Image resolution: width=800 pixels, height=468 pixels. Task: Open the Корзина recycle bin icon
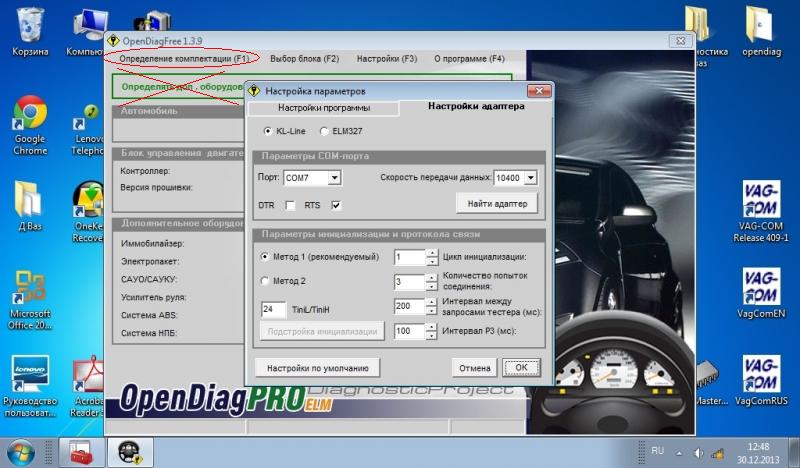30,32
